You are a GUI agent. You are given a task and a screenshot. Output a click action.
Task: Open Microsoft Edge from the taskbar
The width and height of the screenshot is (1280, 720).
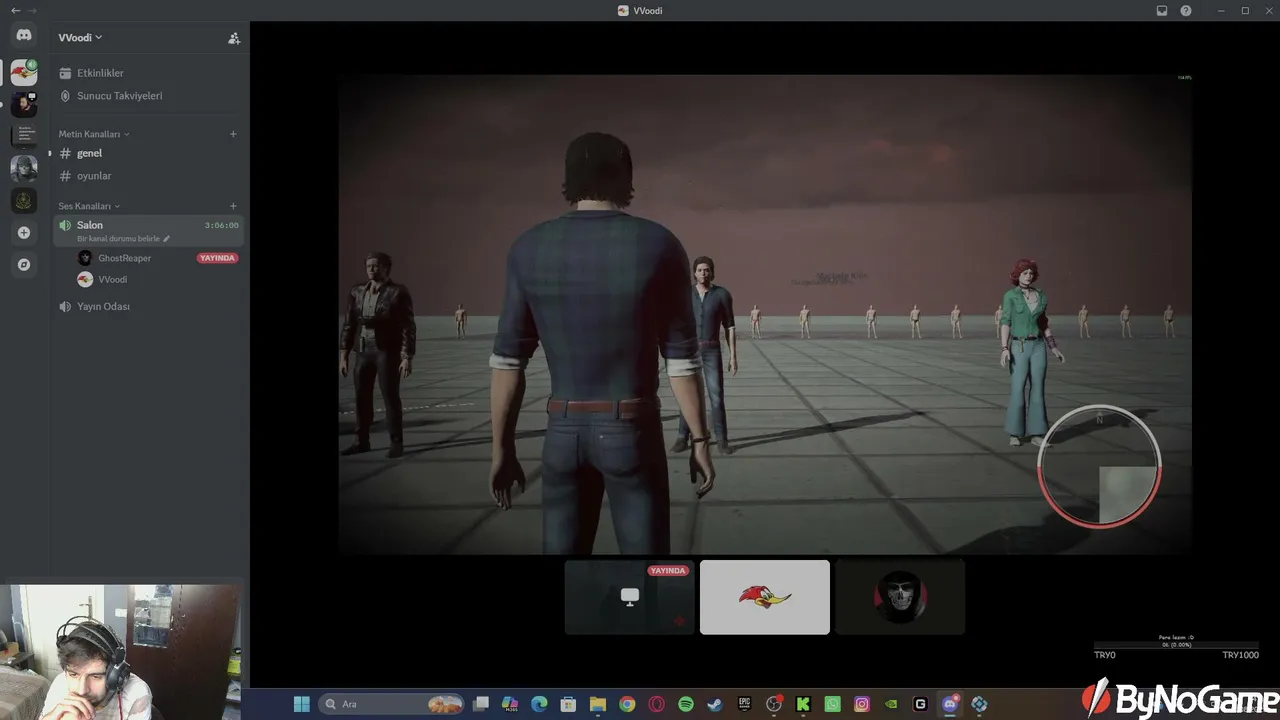539,704
